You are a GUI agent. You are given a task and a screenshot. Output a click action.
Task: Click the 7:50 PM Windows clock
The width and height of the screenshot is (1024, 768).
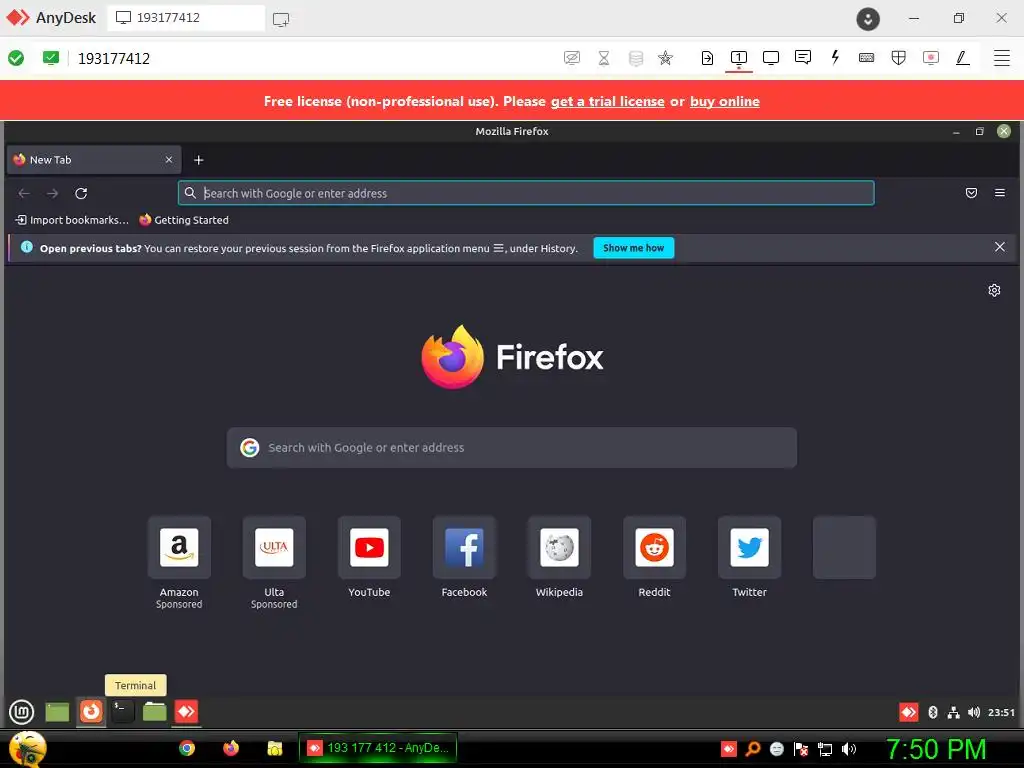936,749
